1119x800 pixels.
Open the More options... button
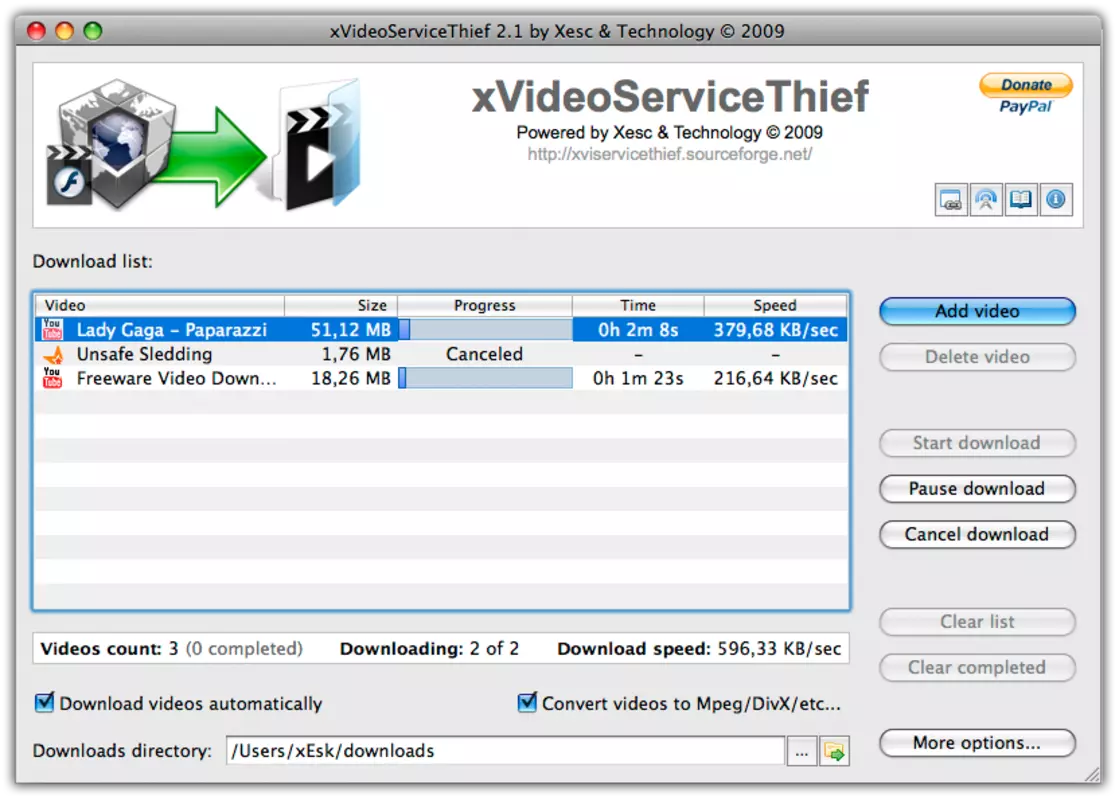pyautogui.click(x=977, y=744)
